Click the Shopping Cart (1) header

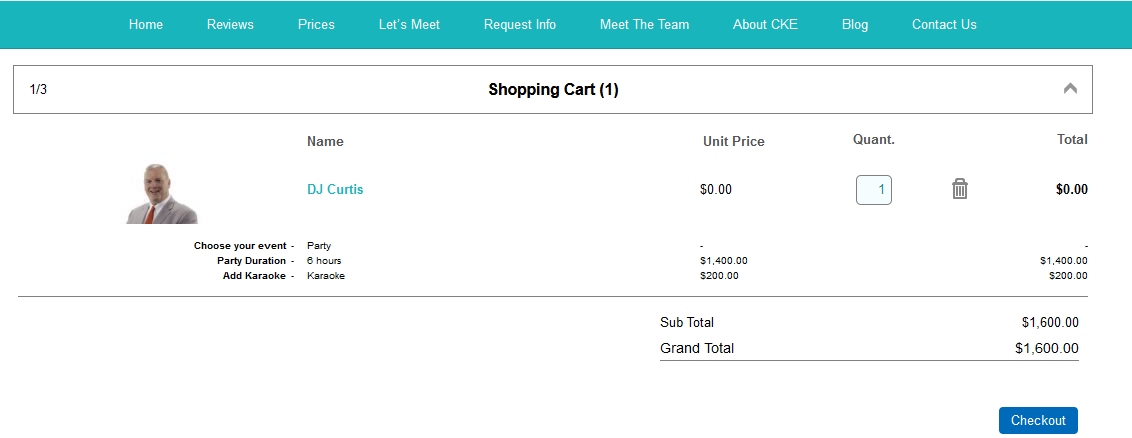(553, 90)
